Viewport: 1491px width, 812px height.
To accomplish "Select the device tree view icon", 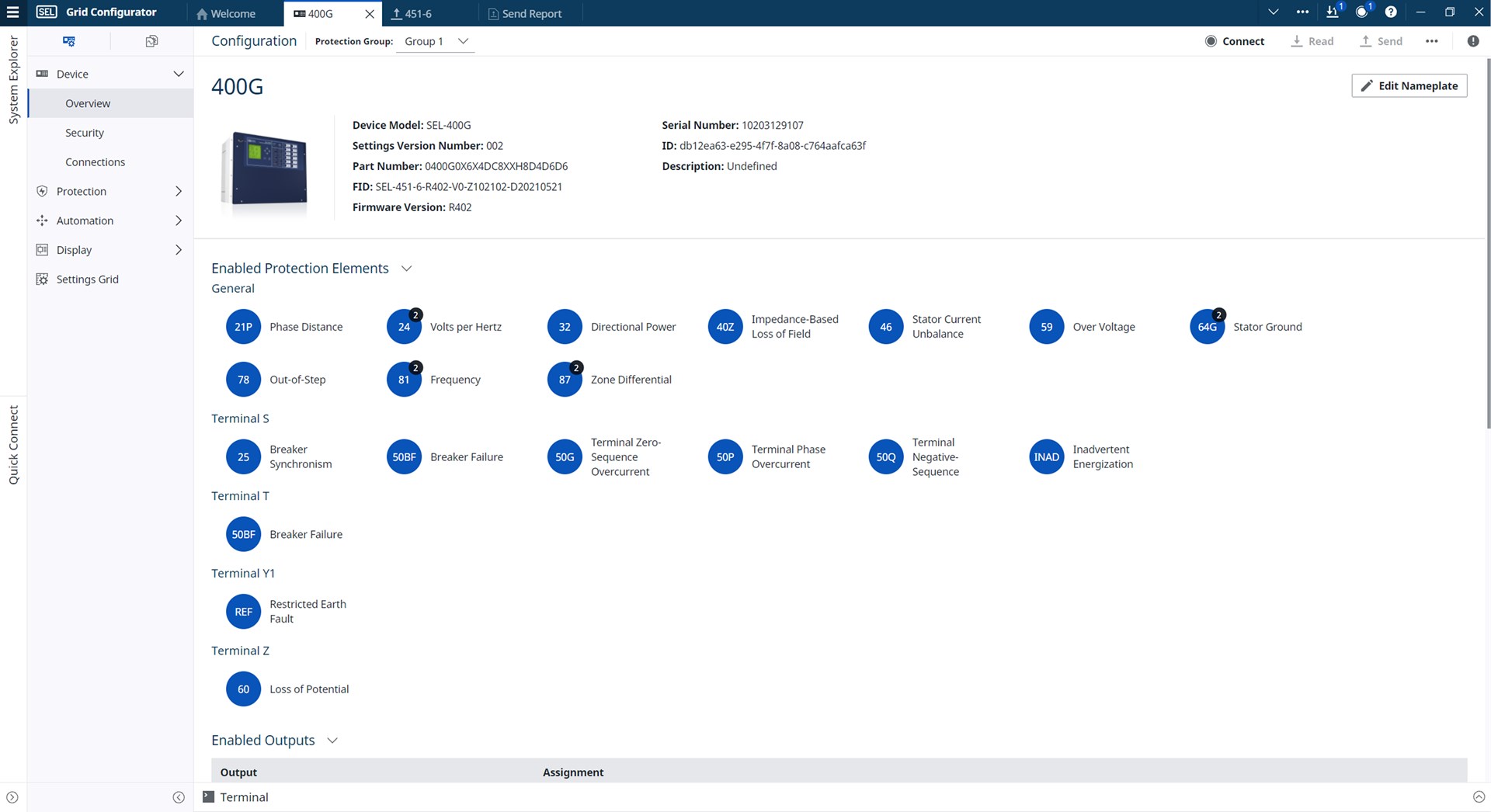I will click(69, 41).
